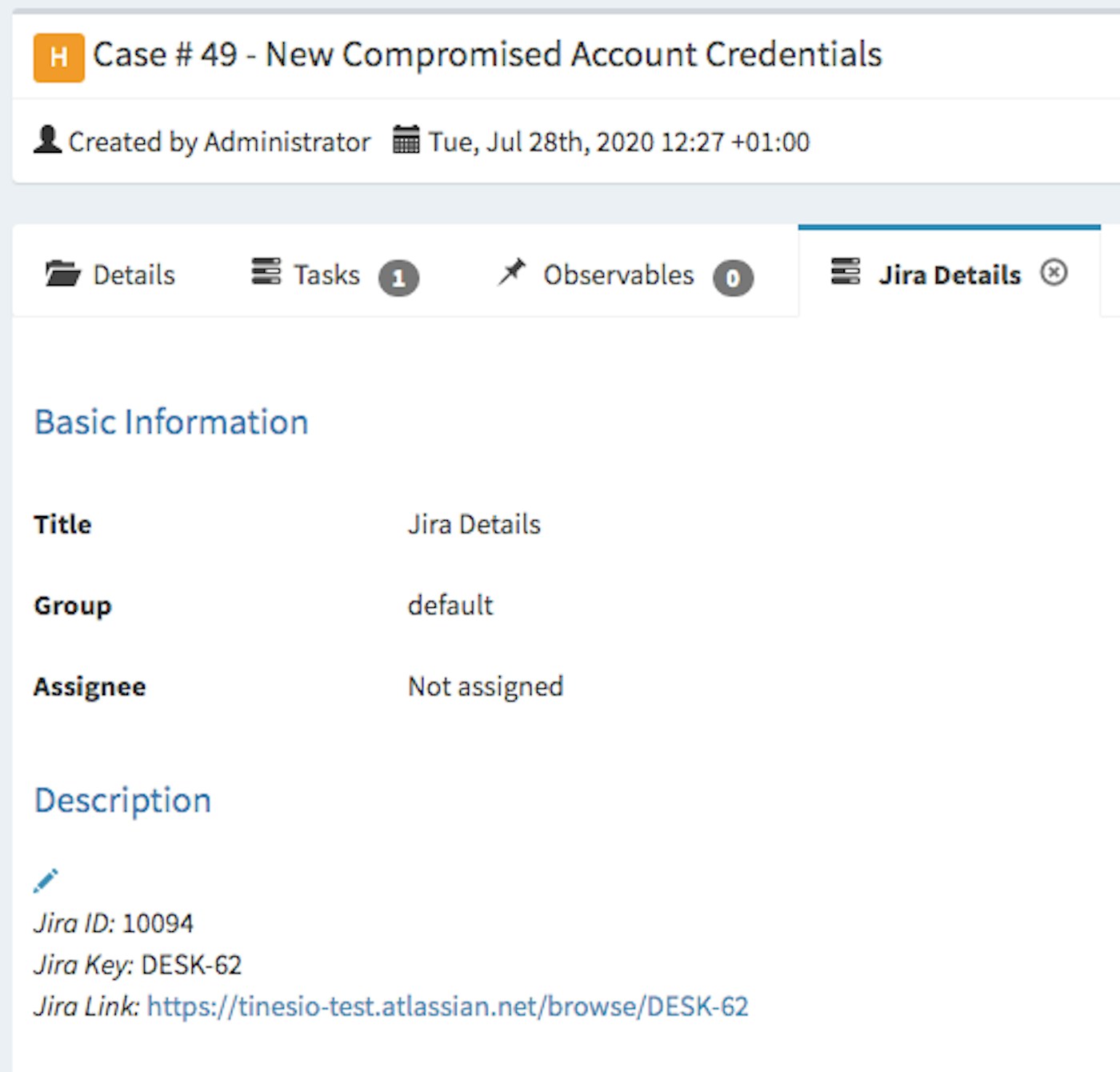Image resolution: width=1120 pixels, height=1072 pixels.
Task: Select the Jira Details tab label
Action: (x=950, y=275)
